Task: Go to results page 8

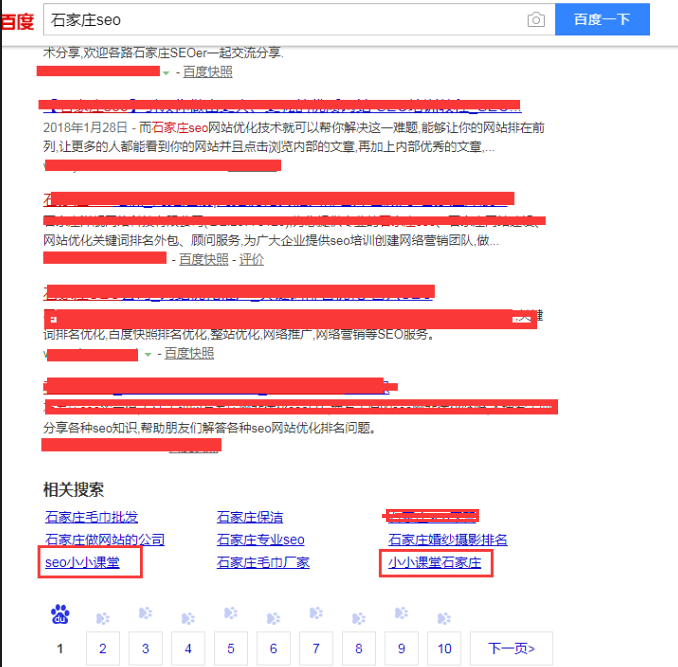Action: (359, 648)
